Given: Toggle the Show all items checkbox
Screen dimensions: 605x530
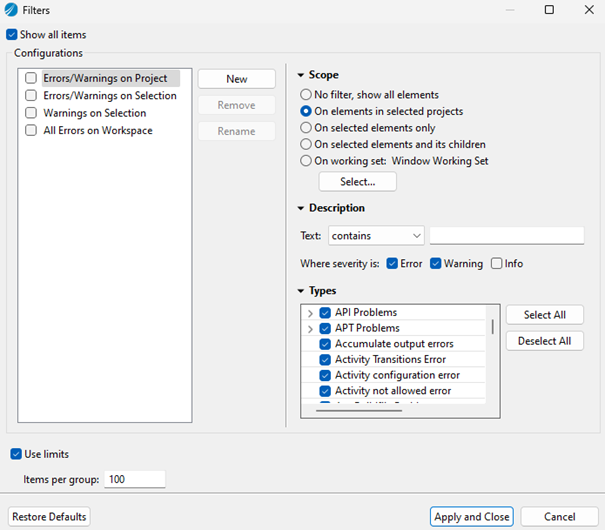Looking at the screenshot, I should (x=12, y=35).
